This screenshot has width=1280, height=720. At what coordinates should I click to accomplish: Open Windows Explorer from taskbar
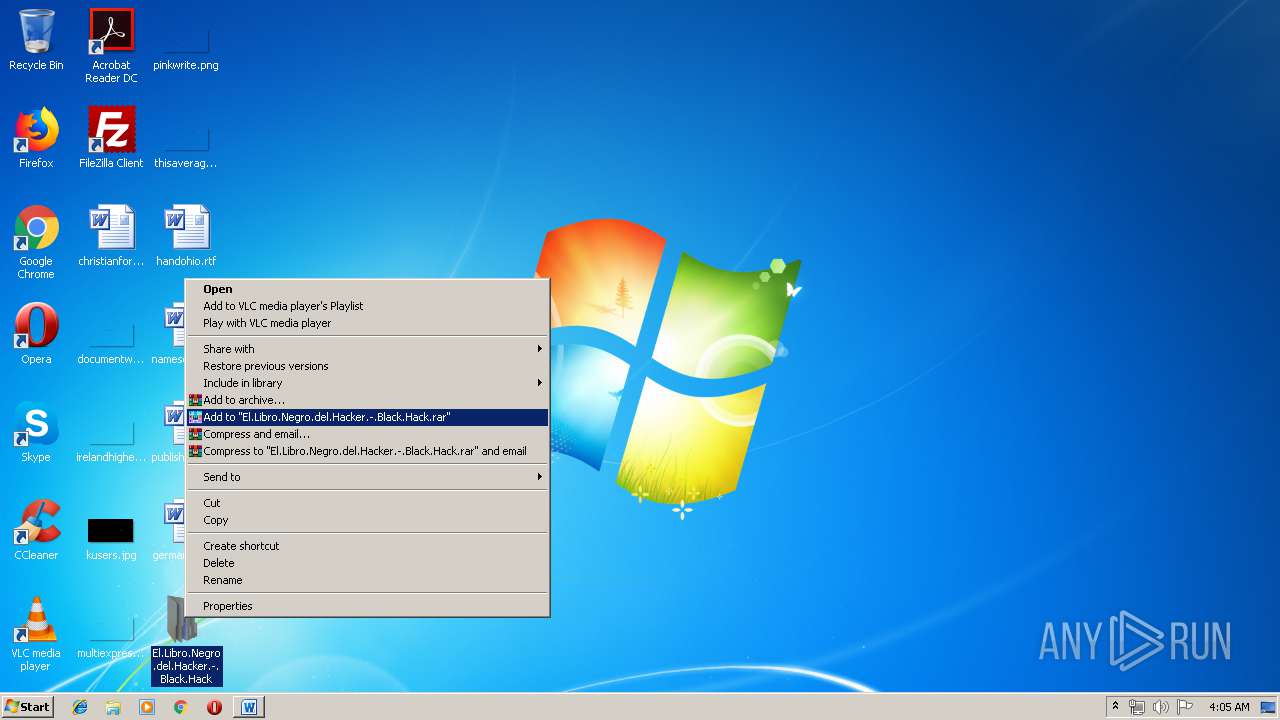(113, 707)
